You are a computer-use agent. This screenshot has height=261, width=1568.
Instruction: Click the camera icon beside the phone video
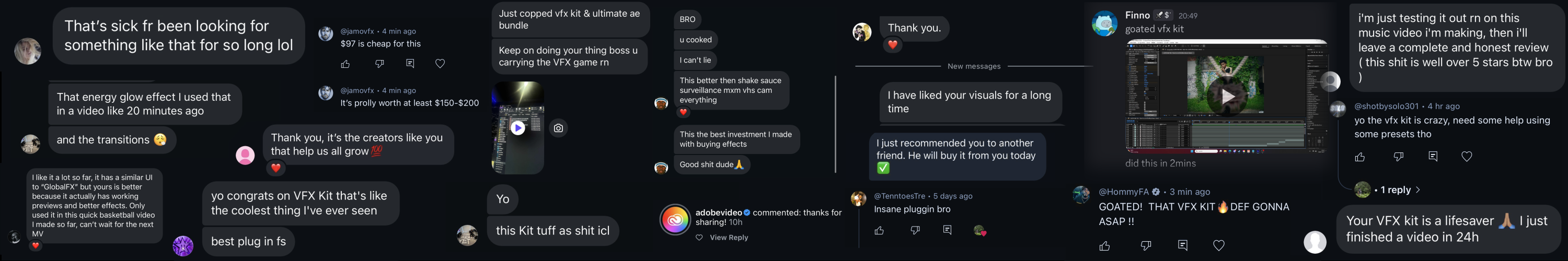[x=558, y=128]
